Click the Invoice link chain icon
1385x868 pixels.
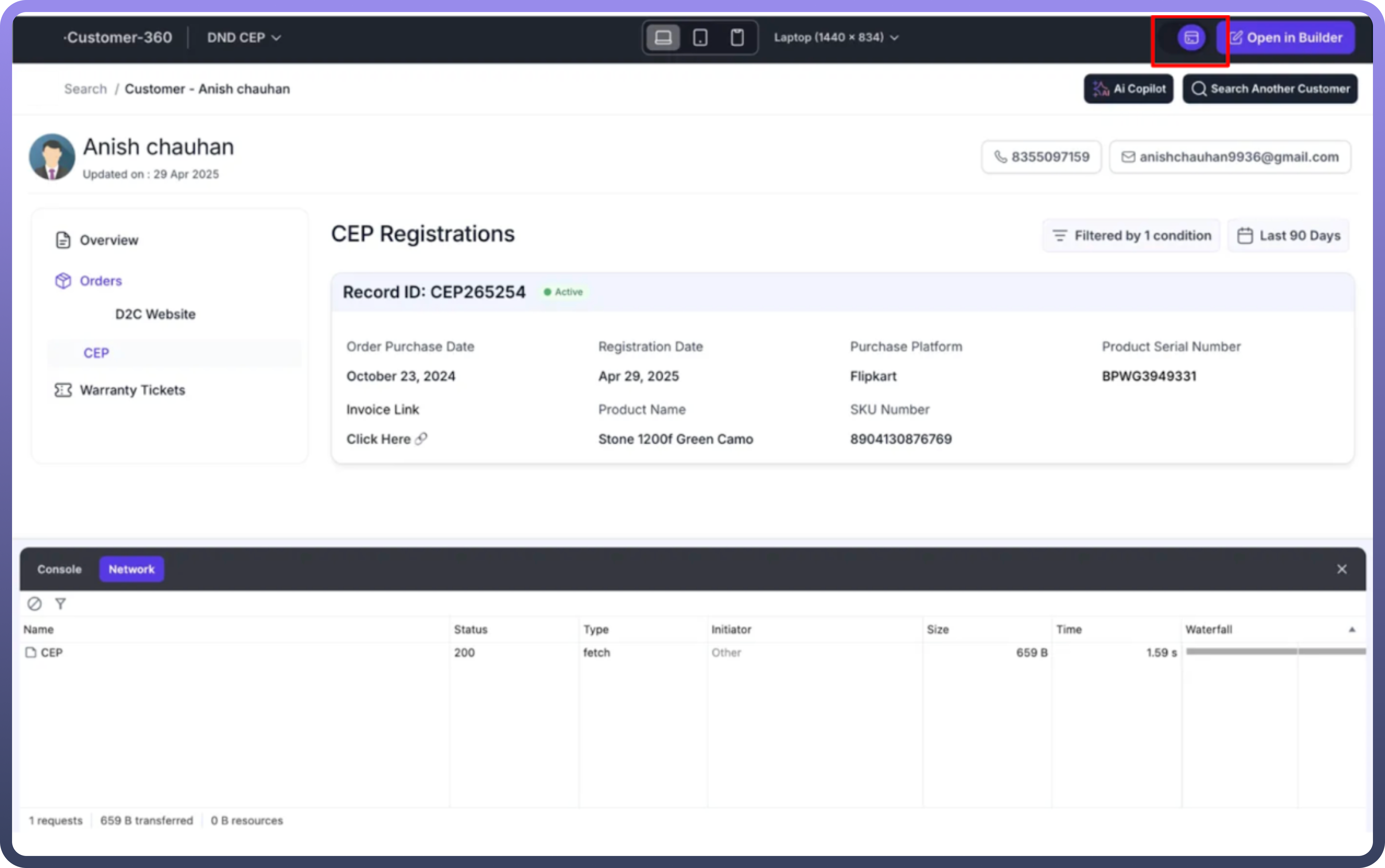click(x=422, y=439)
